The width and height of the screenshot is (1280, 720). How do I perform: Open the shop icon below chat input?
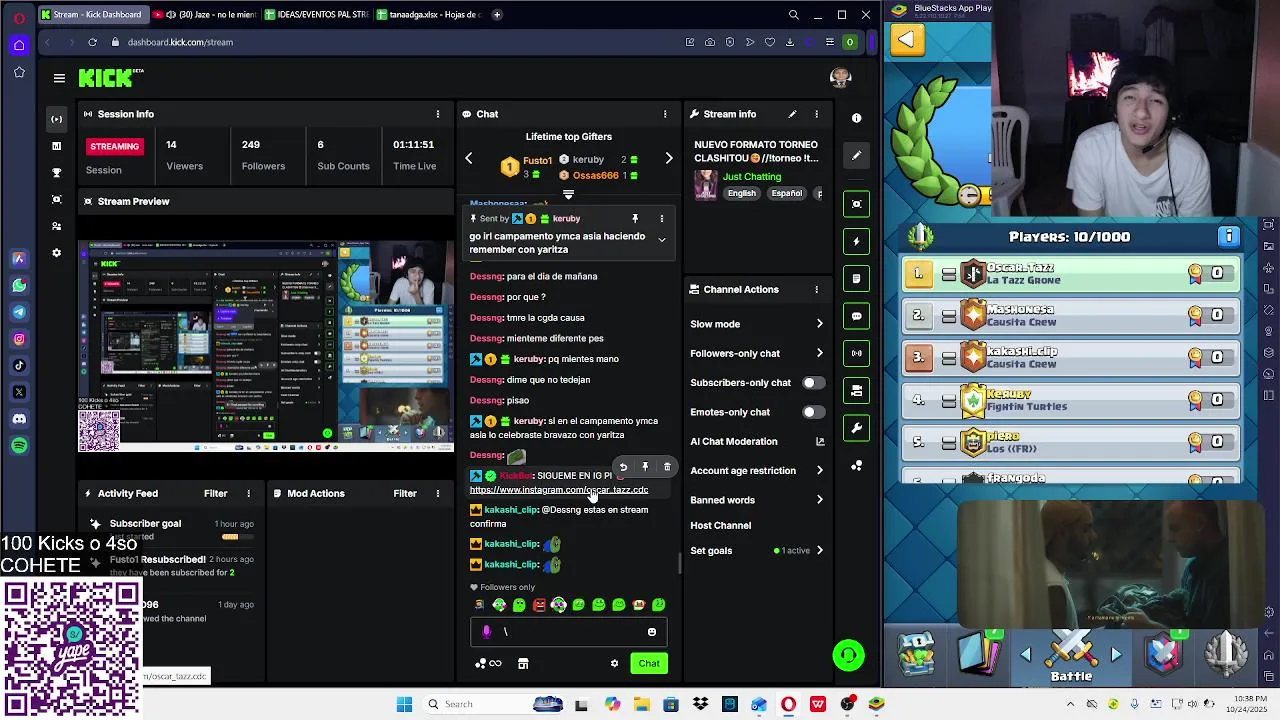(523, 664)
